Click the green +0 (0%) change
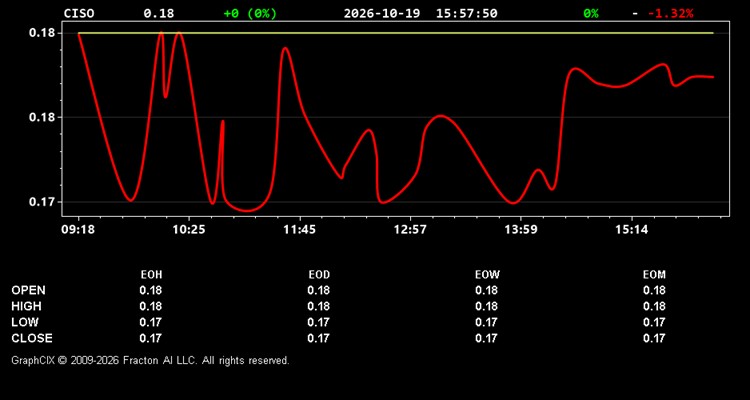The height and width of the screenshot is (400, 750). pyautogui.click(x=250, y=13)
